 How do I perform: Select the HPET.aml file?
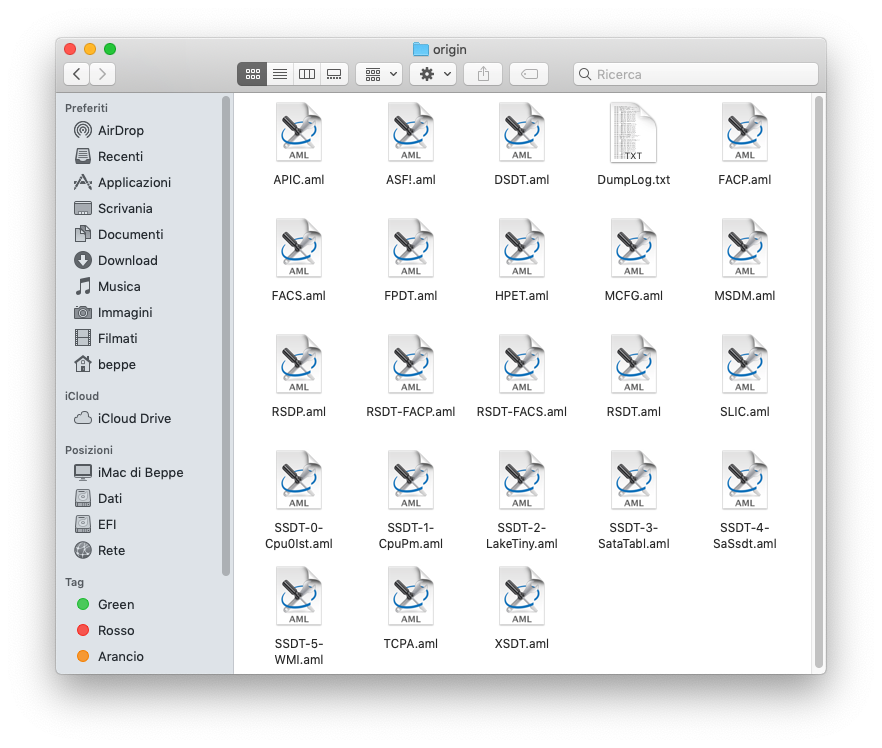tap(521, 260)
